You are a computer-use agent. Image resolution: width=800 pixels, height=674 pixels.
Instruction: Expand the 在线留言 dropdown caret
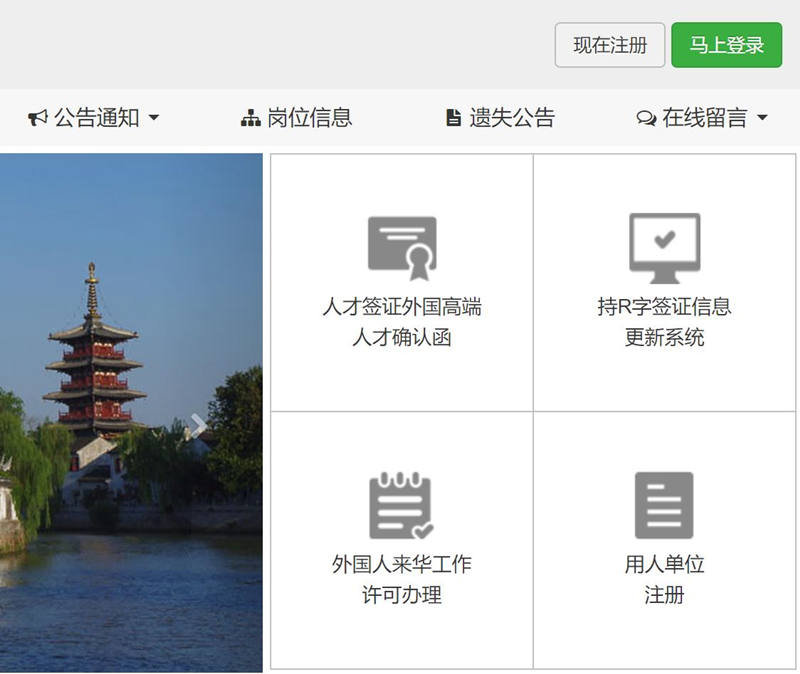pos(762,118)
